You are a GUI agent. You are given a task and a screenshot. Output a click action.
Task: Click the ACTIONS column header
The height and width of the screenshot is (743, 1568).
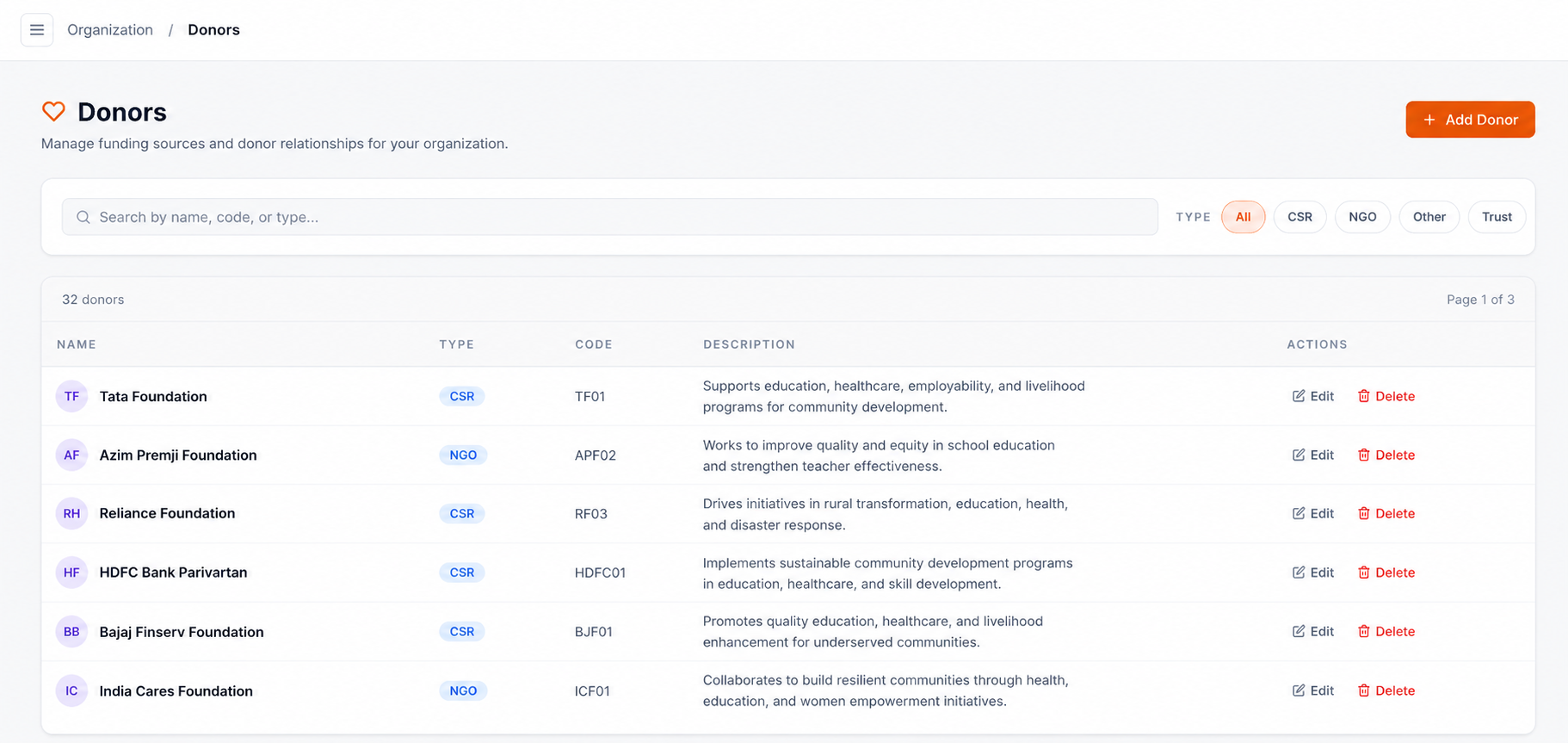pos(1317,344)
